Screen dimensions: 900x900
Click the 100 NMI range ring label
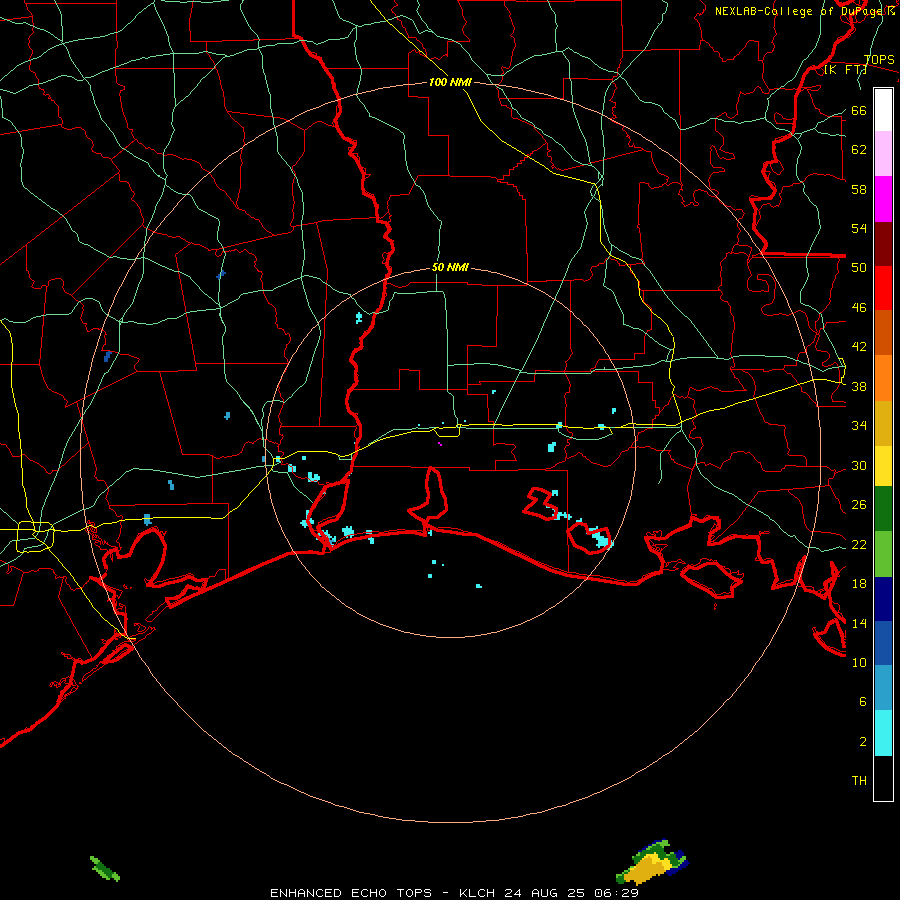tap(450, 82)
